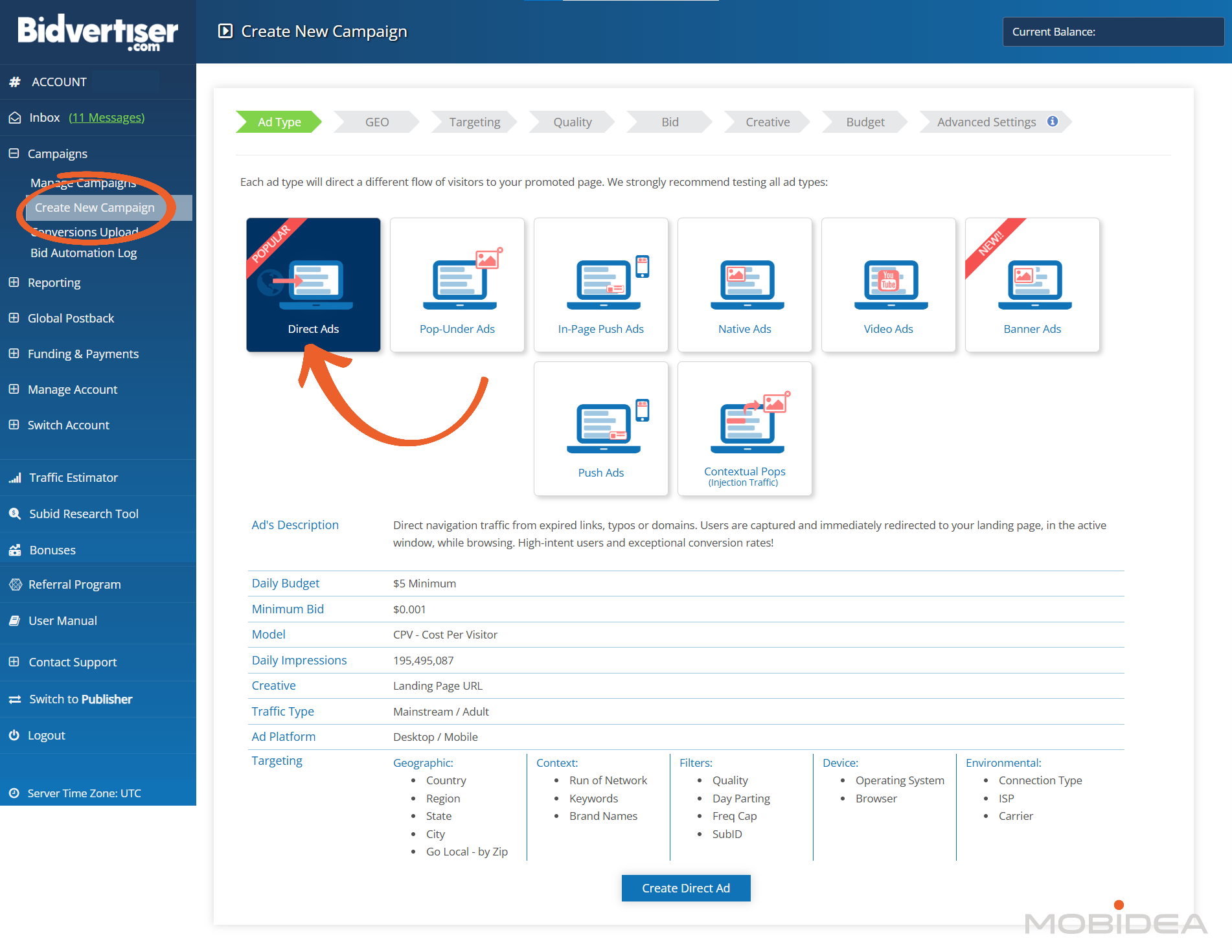
Task: Collapse the Campaigns sidebar section
Action: pyautogui.click(x=14, y=153)
